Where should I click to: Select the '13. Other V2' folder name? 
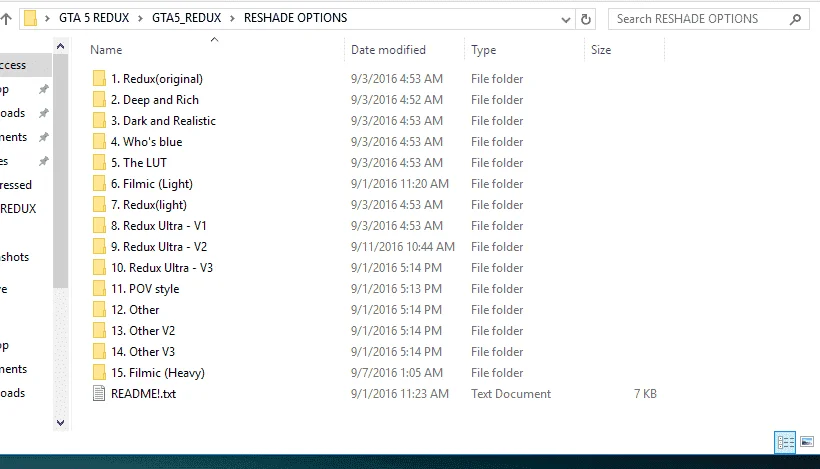click(143, 330)
